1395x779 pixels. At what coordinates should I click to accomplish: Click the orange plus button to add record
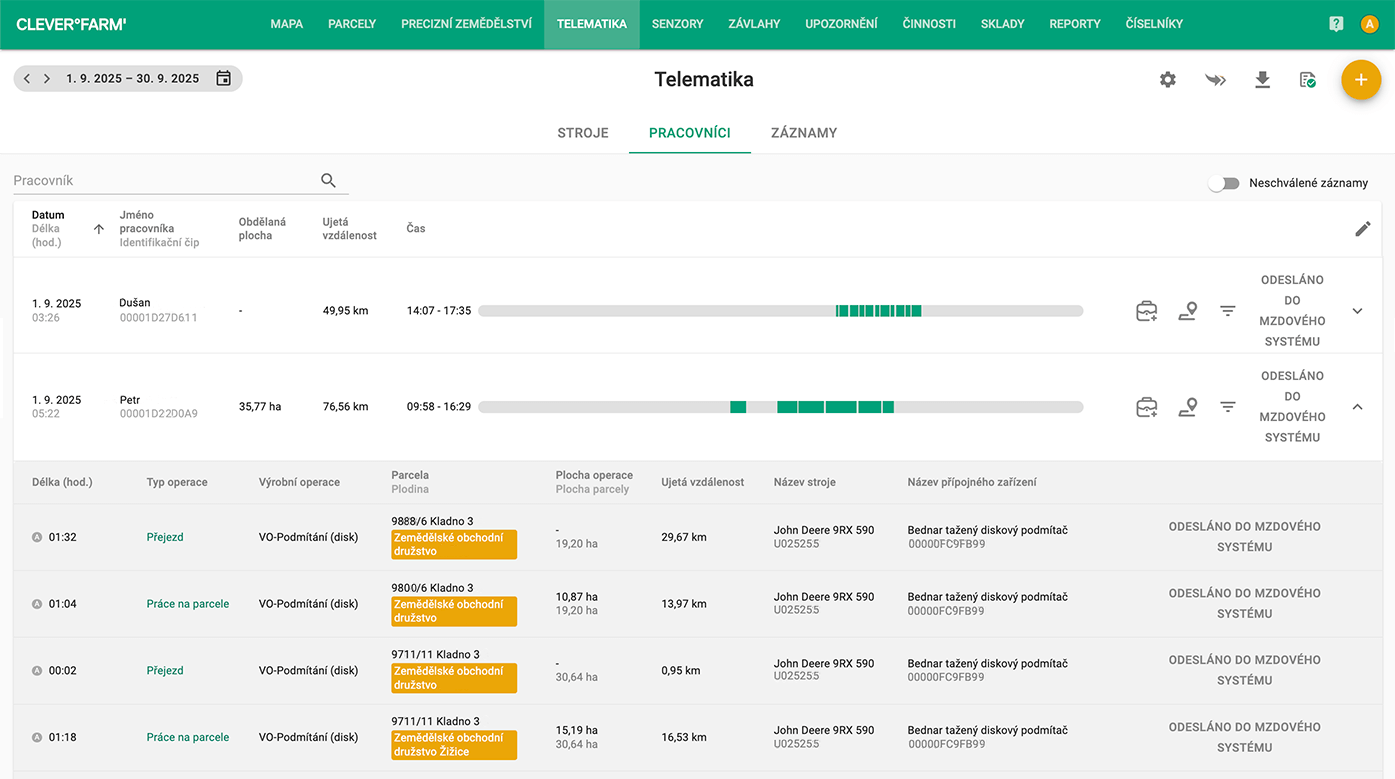(1361, 80)
